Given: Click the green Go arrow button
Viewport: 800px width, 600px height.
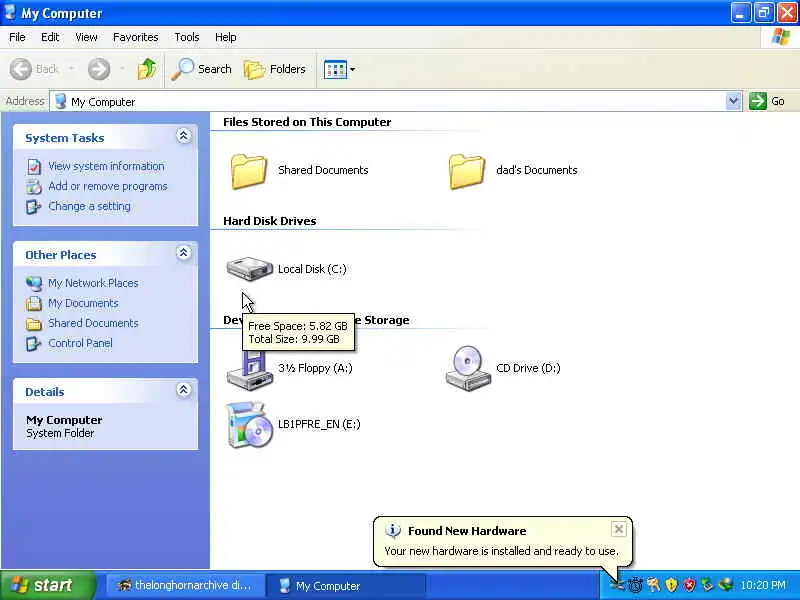Looking at the screenshot, I should [x=758, y=101].
